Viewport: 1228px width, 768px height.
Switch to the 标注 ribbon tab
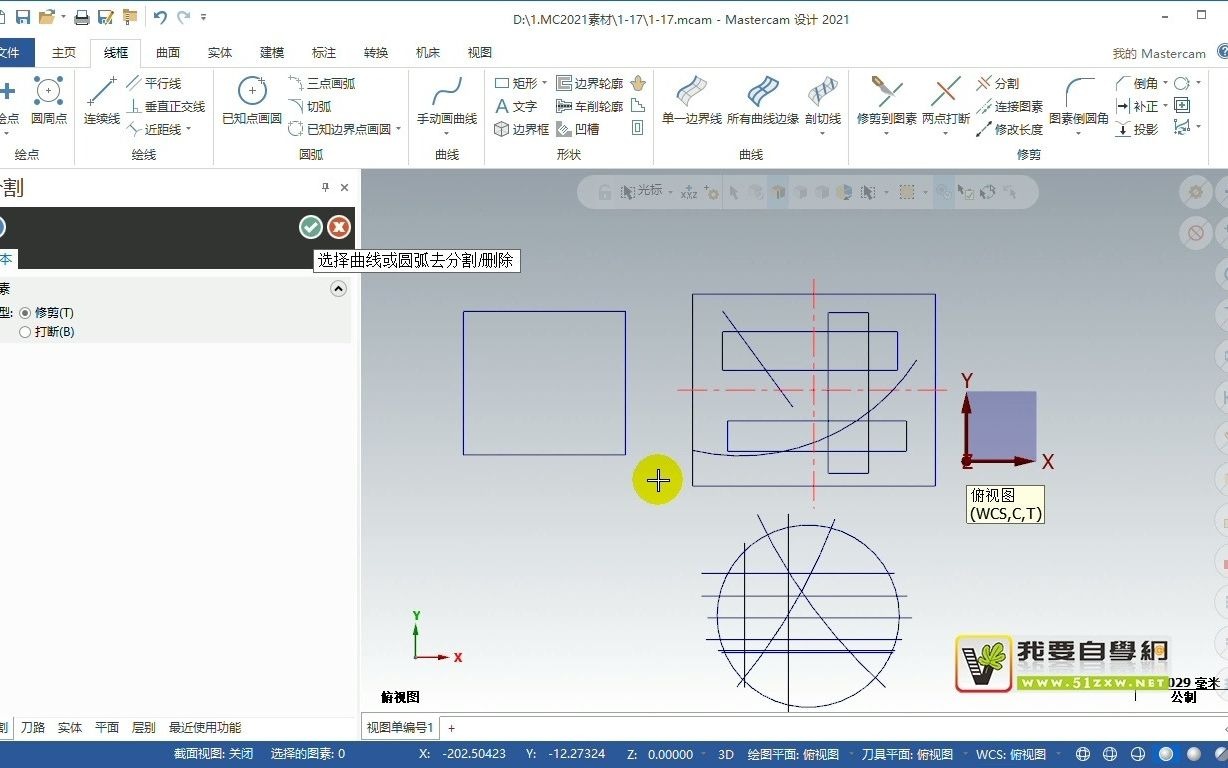[x=324, y=53]
